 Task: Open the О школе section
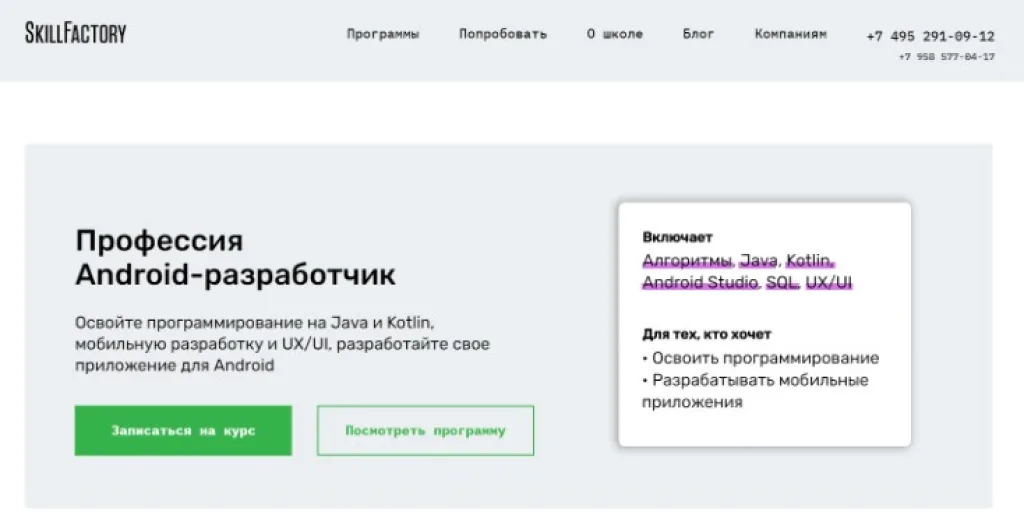(x=615, y=34)
